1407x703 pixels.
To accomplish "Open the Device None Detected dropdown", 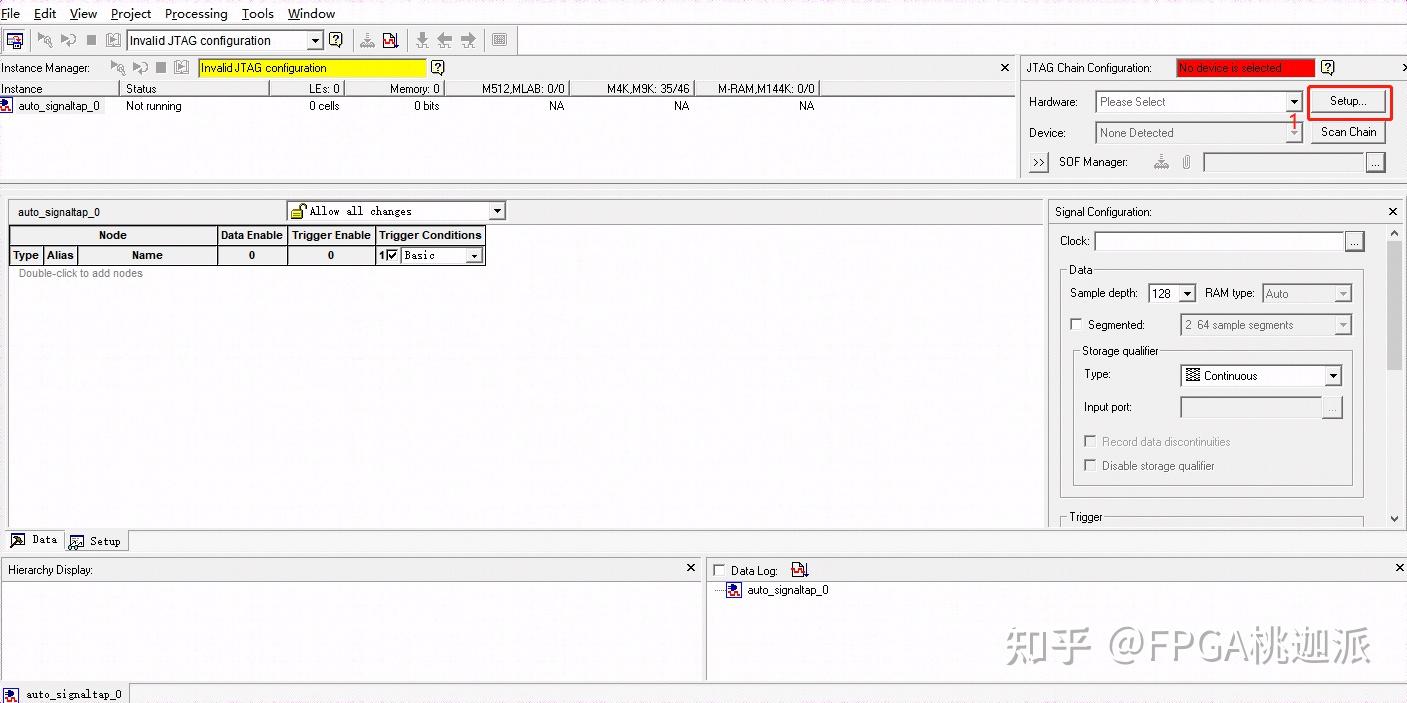I will (x=1294, y=133).
